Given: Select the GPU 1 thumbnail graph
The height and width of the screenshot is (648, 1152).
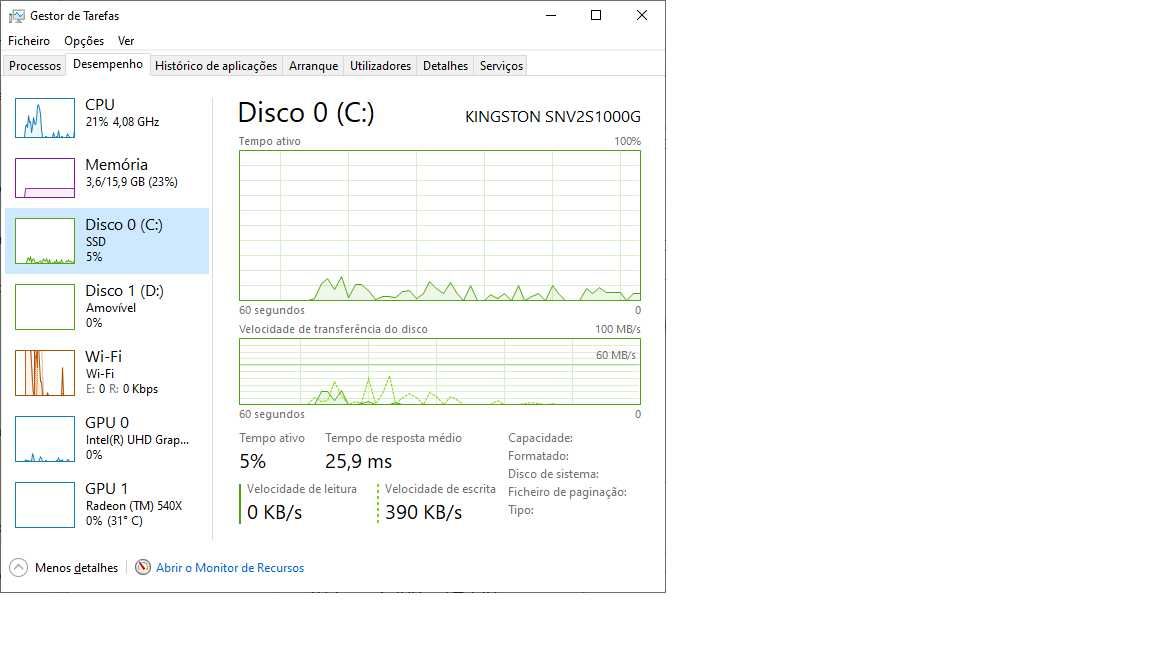Looking at the screenshot, I should click(x=45, y=505).
